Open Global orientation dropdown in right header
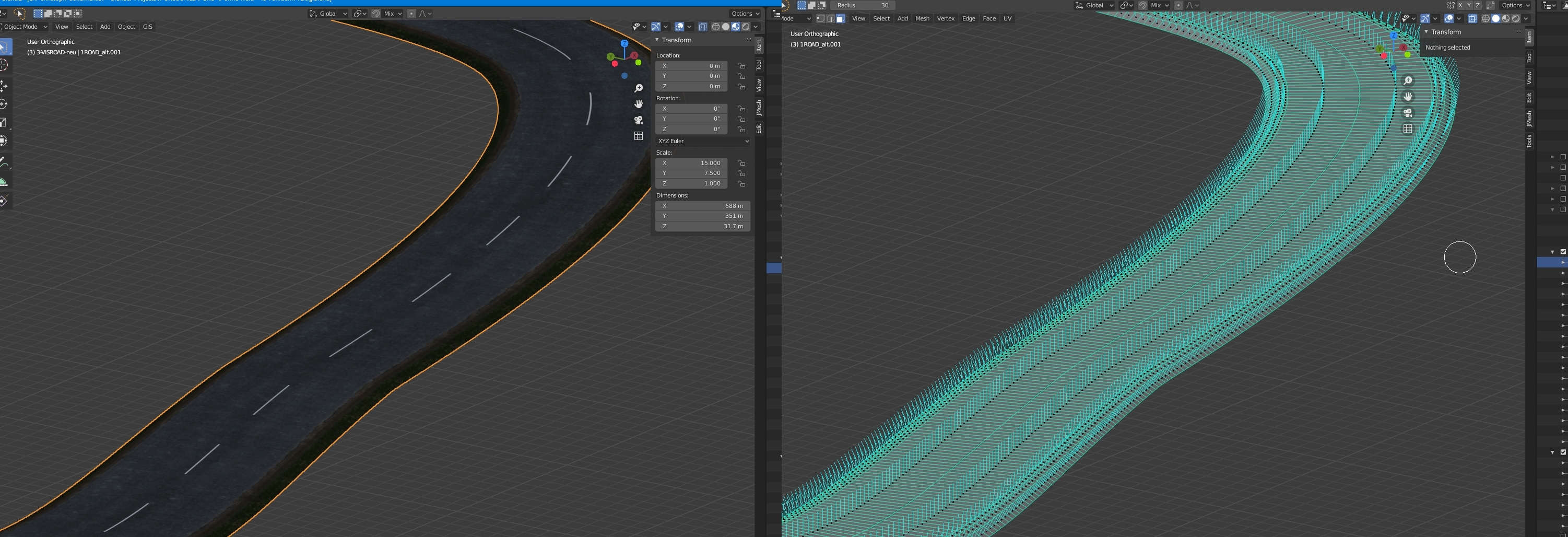1568x537 pixels. tap(1094, 5)
